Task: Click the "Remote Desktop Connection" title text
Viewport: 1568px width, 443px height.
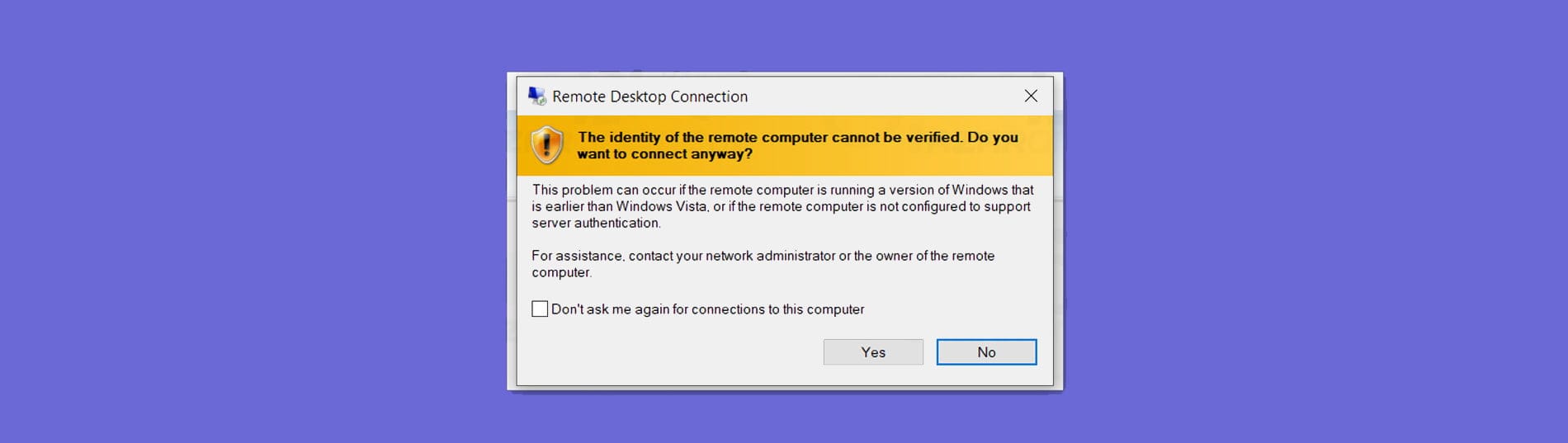Action: [649, 97]
